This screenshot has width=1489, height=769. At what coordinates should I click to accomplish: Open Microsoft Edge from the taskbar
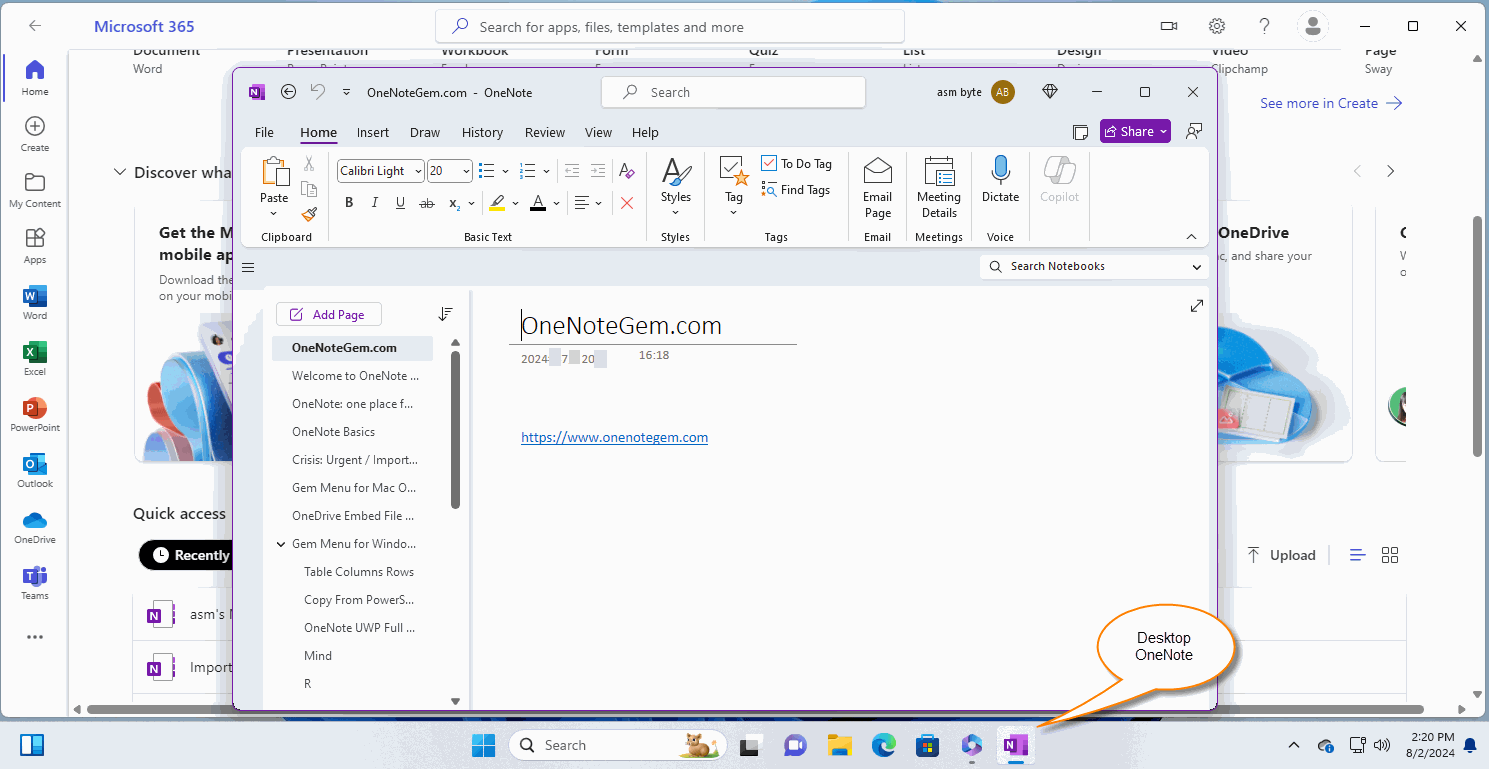pos(883,745)
